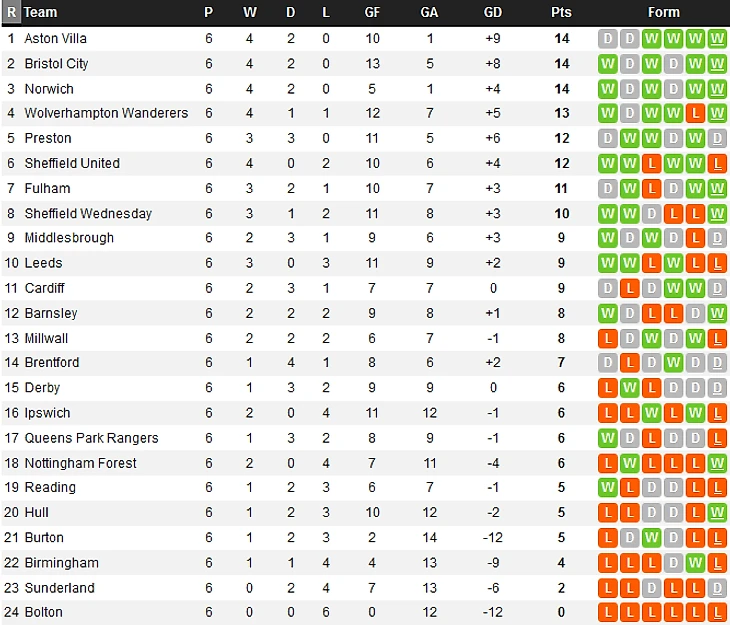
Task: Open the Queens Park Rangers team link
Action: [x=91, y=438]
